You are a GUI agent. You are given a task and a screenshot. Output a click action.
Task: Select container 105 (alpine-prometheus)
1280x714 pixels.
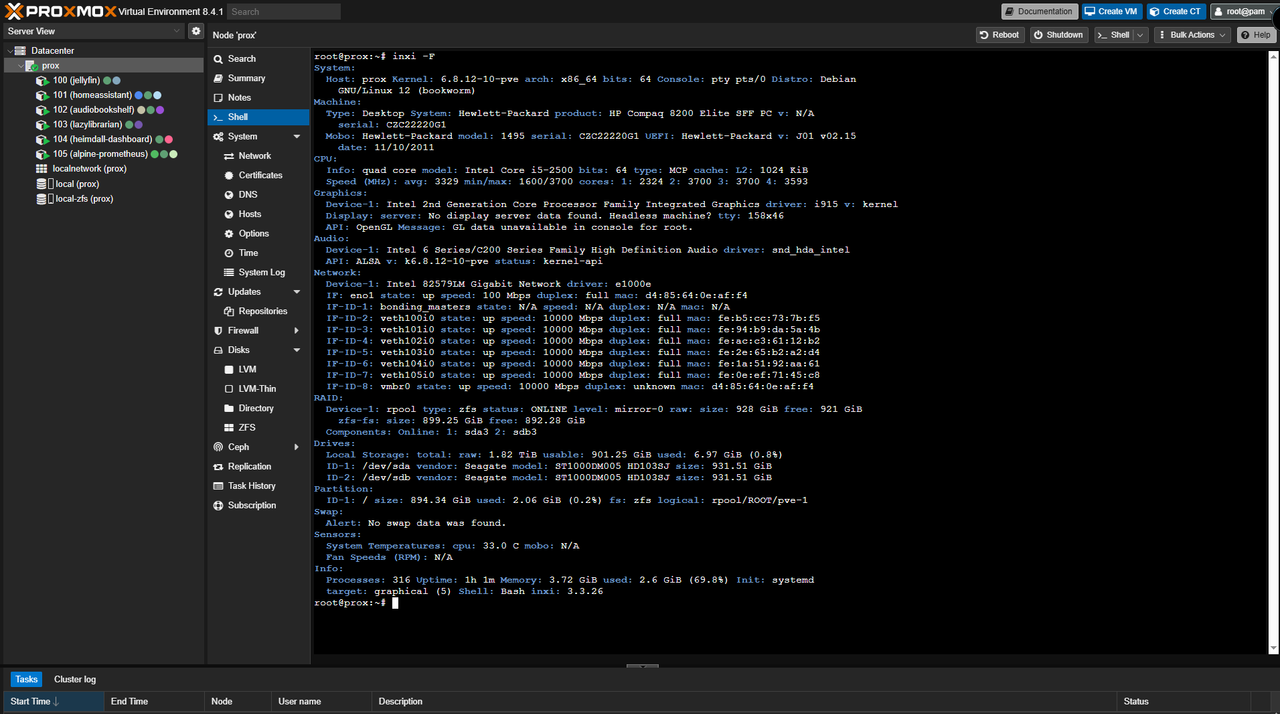100,154
